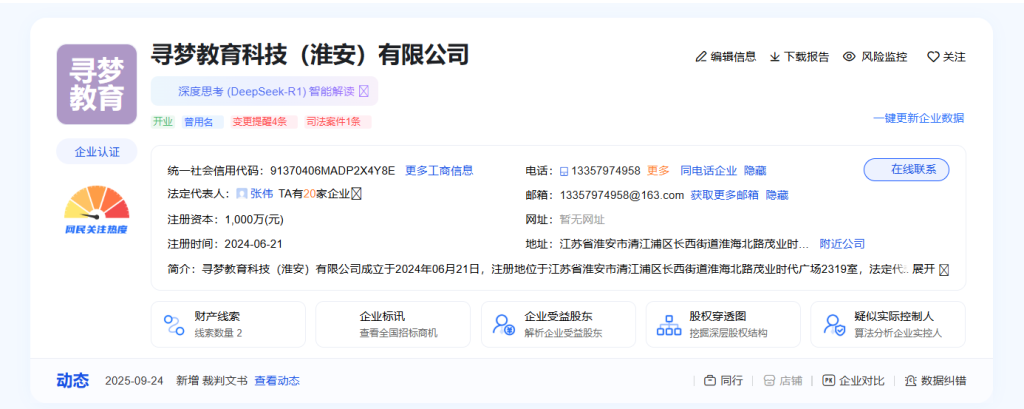Open 更多工商信息 link
The width and height of the screenshot is (1024, 409).
[440, 171]
